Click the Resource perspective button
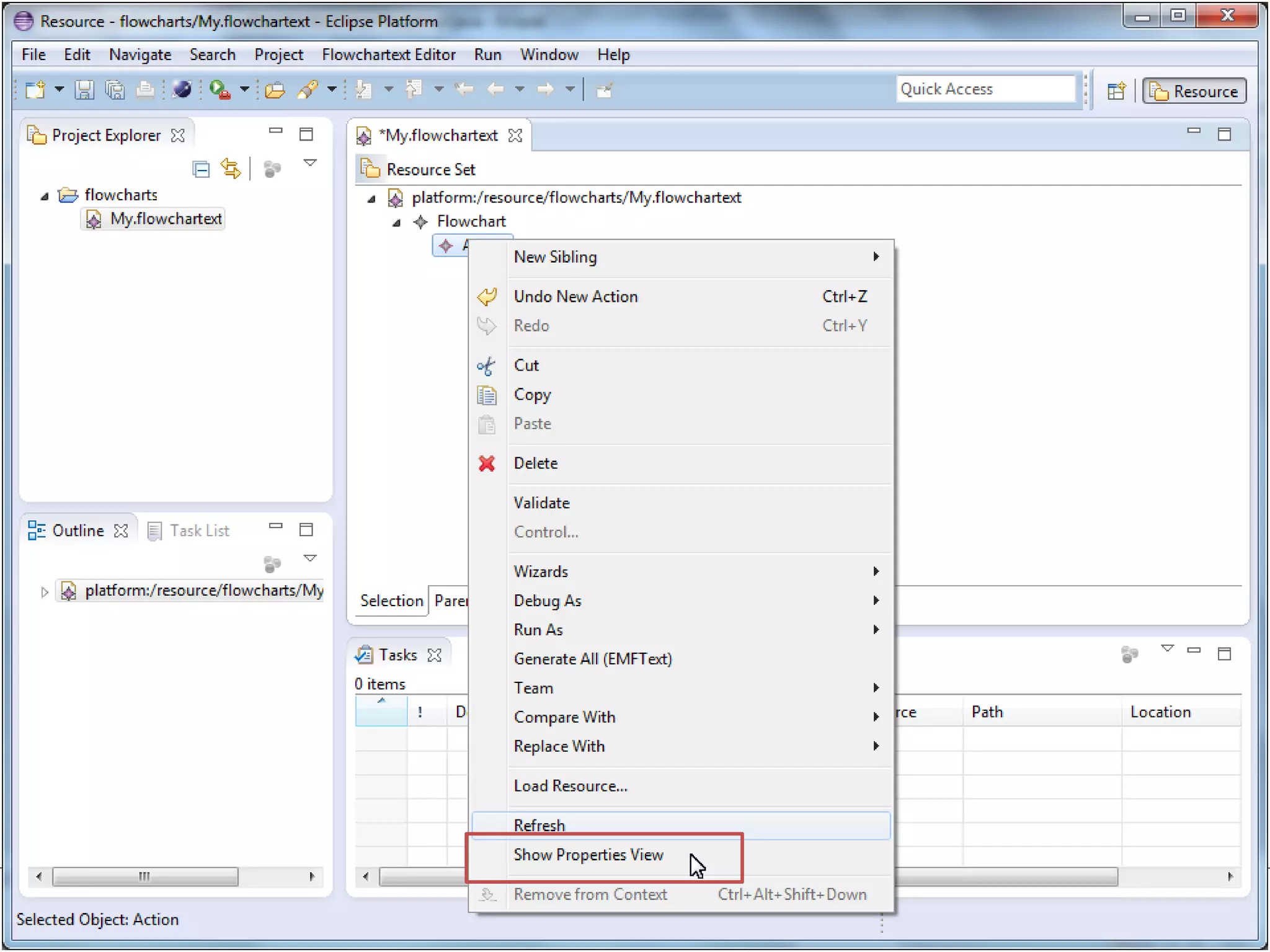1270x952 pixels. pyautogui.click(x=1194, y=91)
